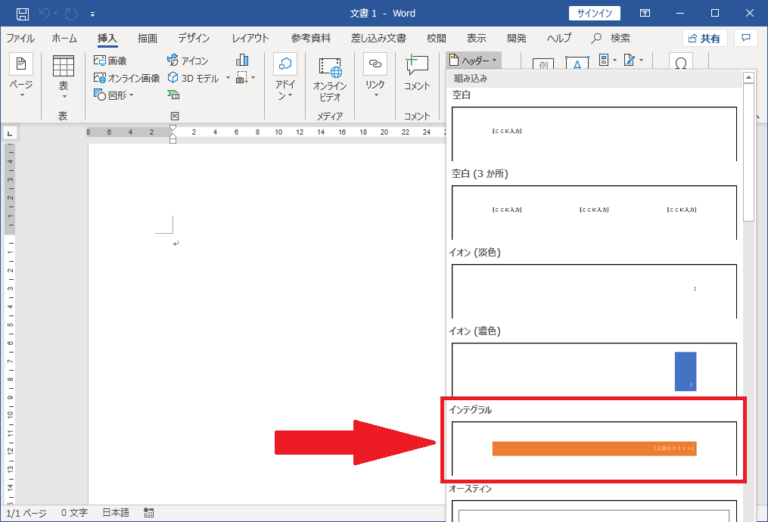Open オンライン画像 online pictures
This screenshot has height=522, width=768.
pos(126,78)
